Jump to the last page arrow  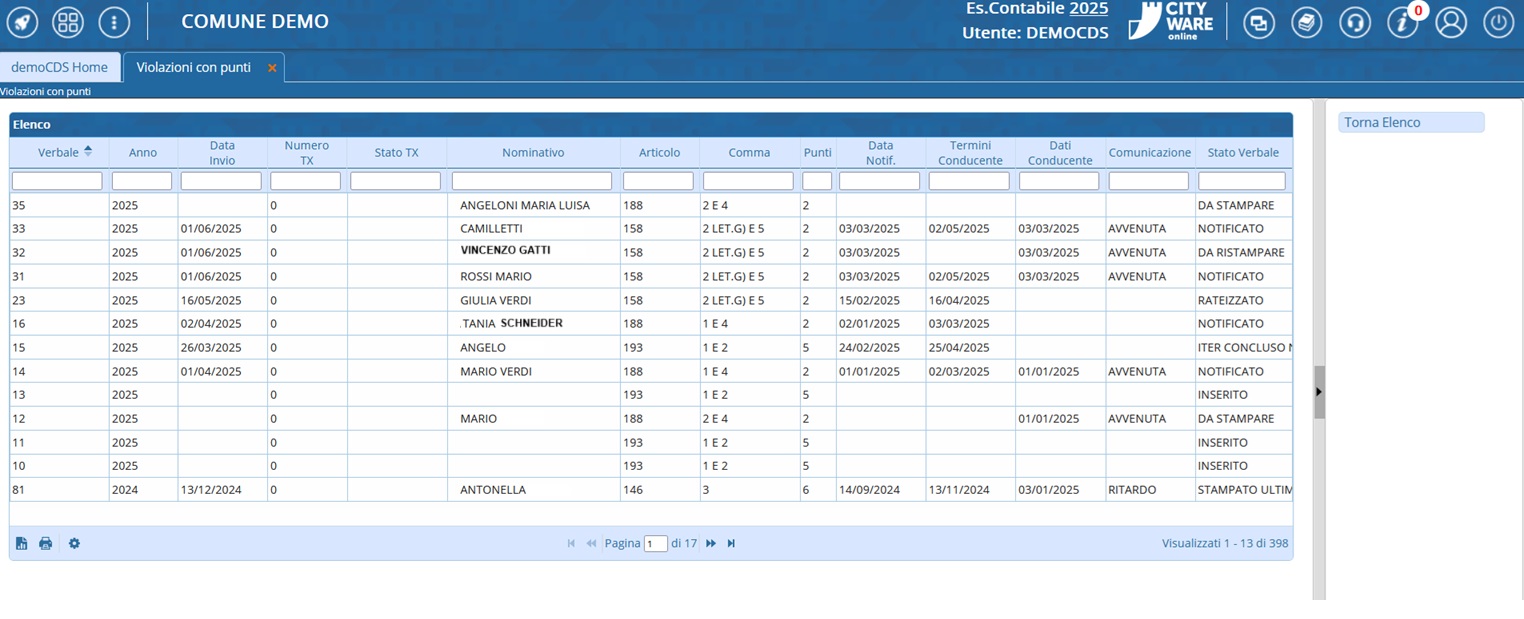pos(731,543)
